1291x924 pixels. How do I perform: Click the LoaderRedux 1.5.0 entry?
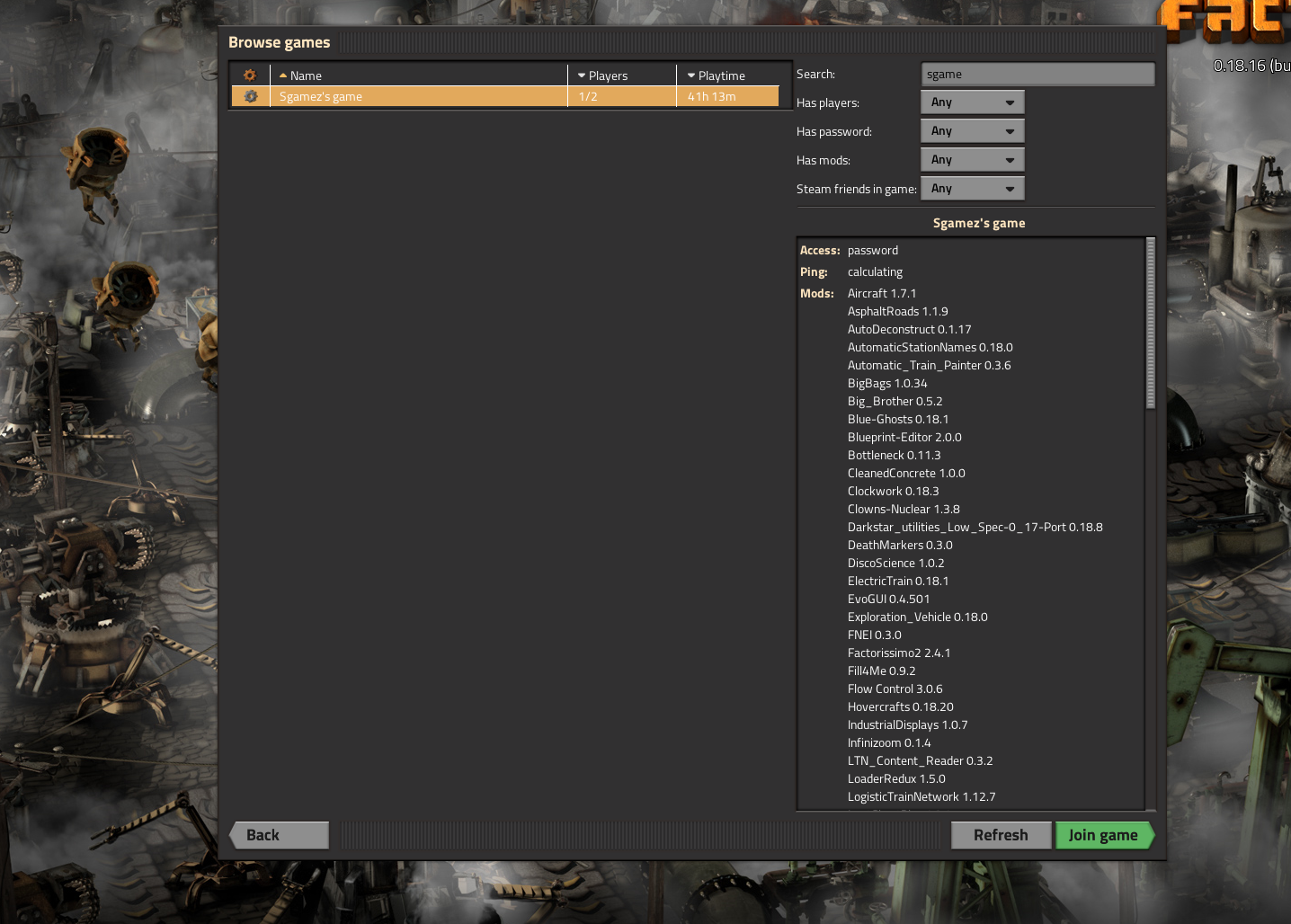(x=896, y=778)
